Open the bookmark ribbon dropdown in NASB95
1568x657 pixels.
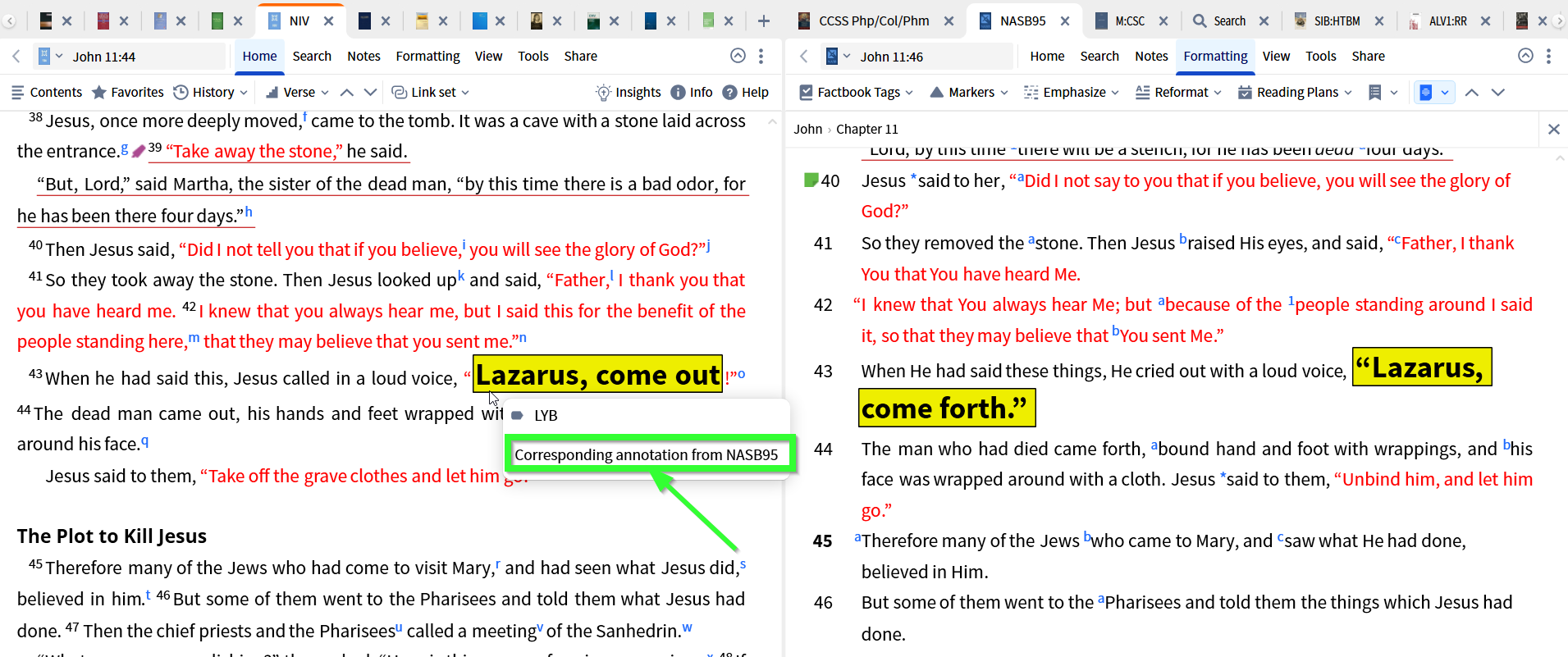(x=1383, y=92)
